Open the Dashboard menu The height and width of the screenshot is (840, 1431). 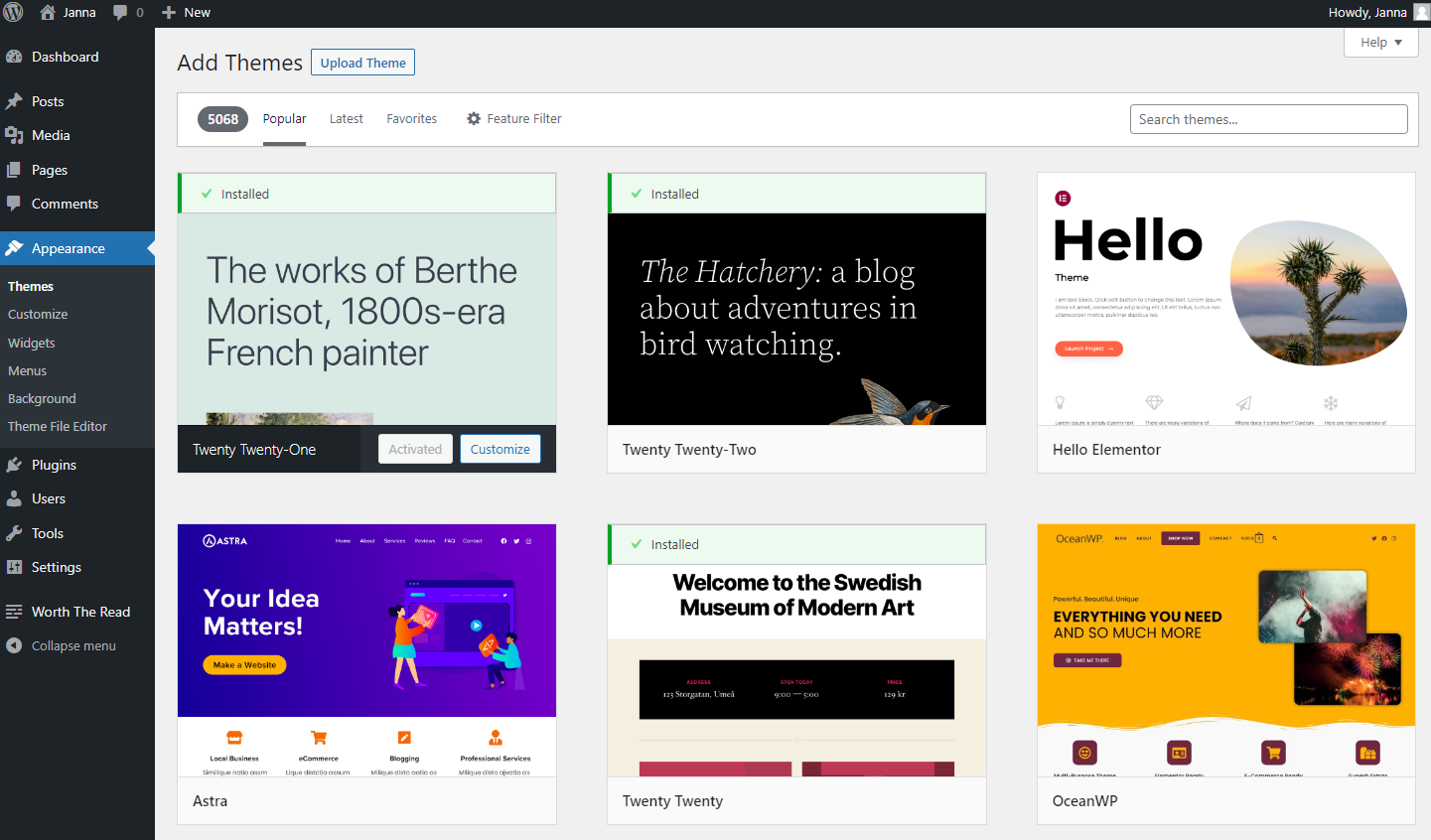(x=77, y=57)
